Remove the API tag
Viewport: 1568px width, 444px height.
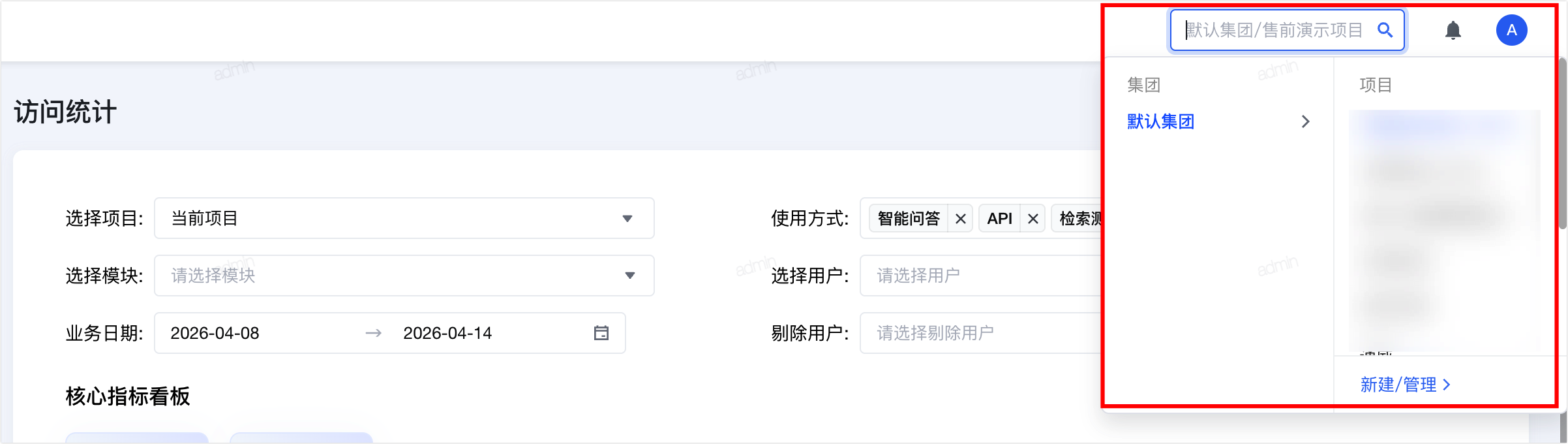click(x=1033, y=219)
